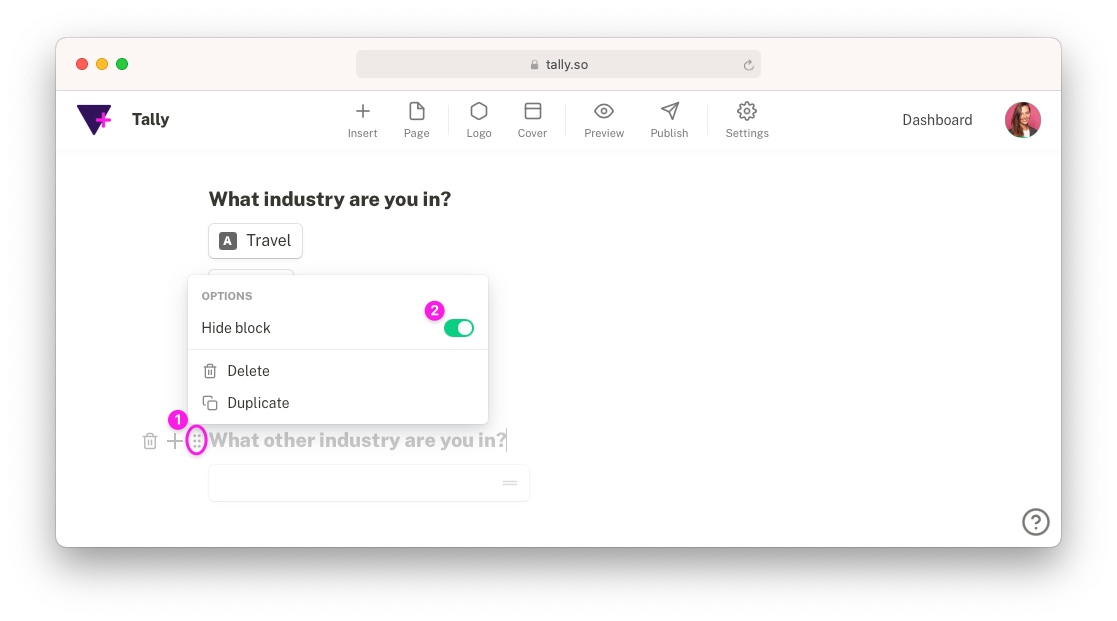Open form Settings
Screen dimensions: 1117x621
click(x=747, y=120)
